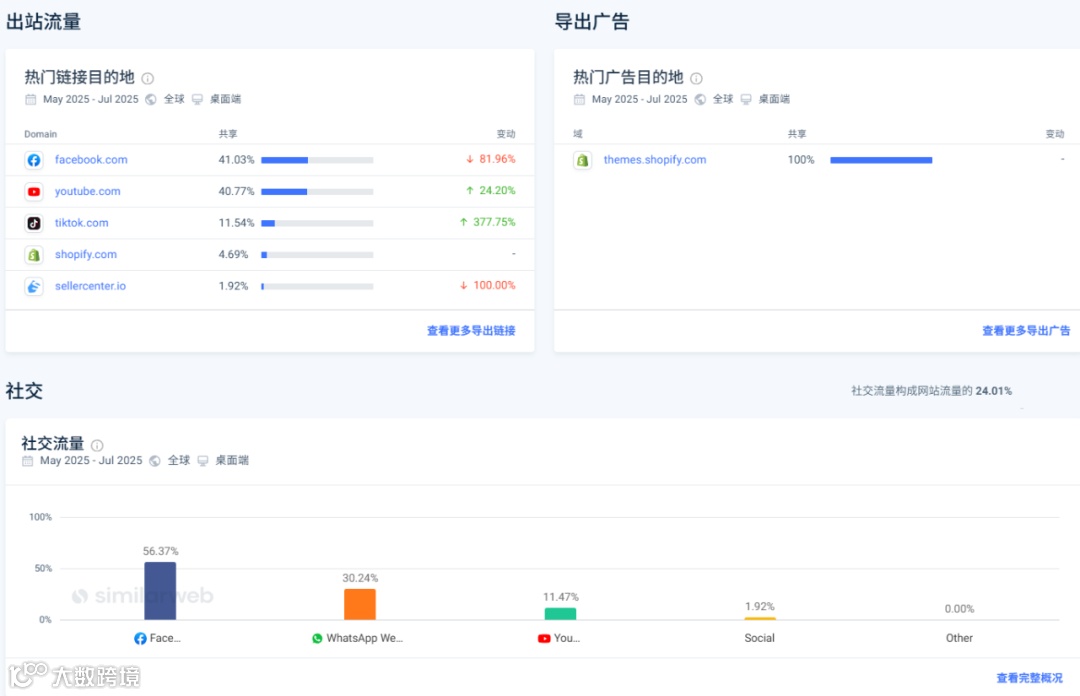
Task: Click 'Other' chart axis label
Action: [x=959, y=638]
